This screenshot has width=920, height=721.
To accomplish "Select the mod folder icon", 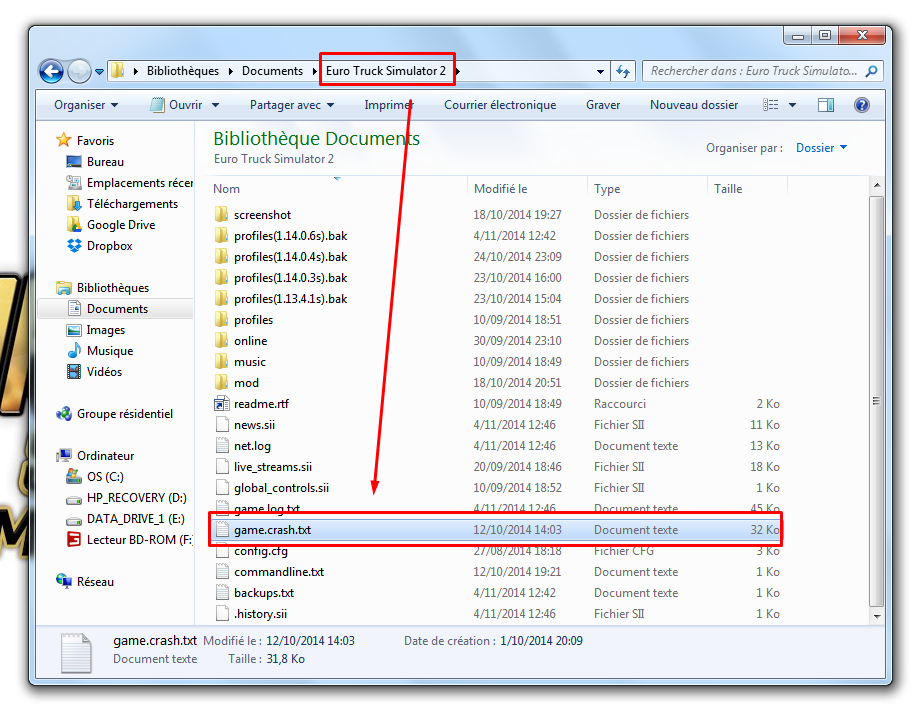I will point(221,382).
